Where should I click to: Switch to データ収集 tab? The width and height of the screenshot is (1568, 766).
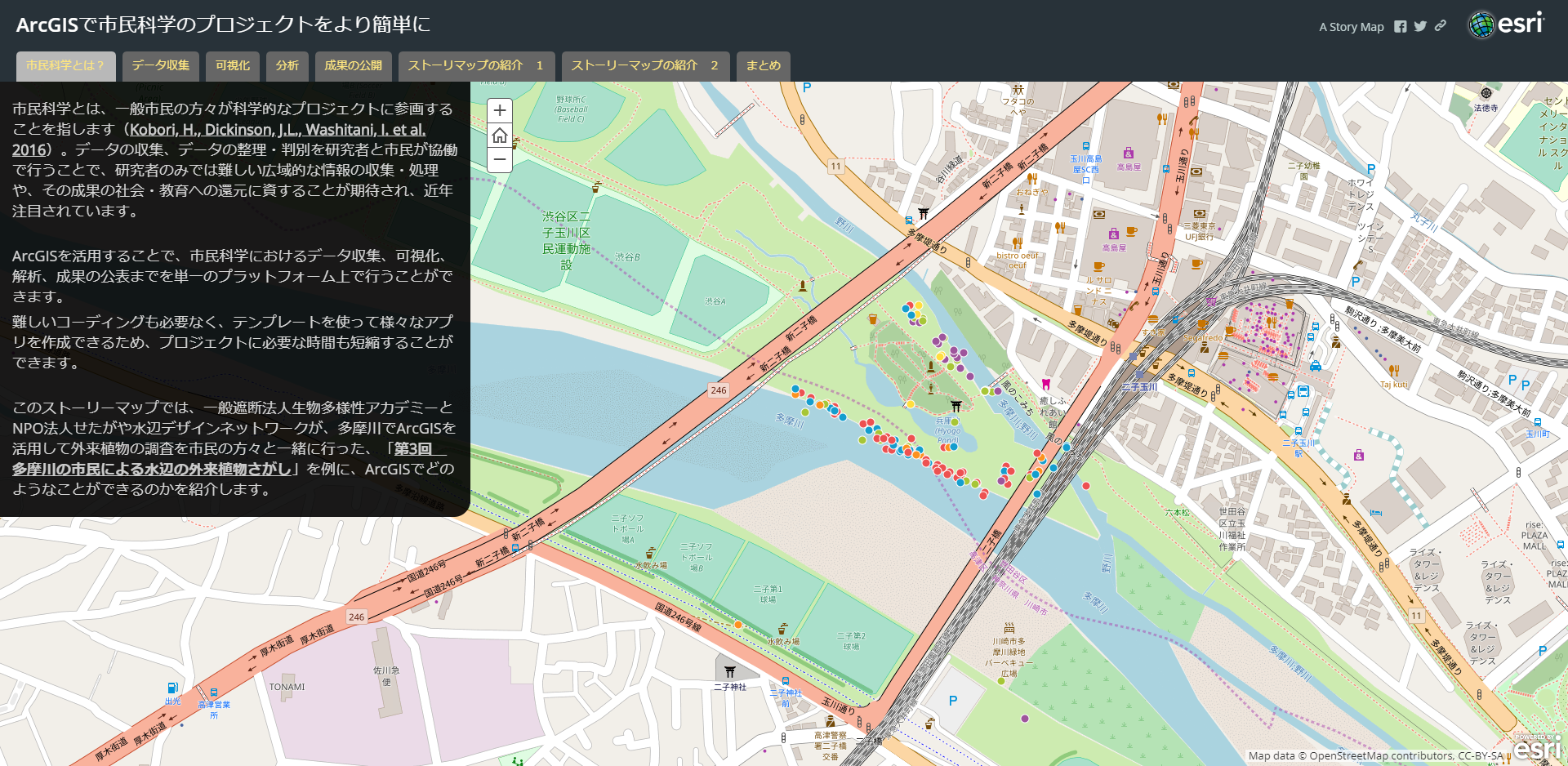pos(161,66)
